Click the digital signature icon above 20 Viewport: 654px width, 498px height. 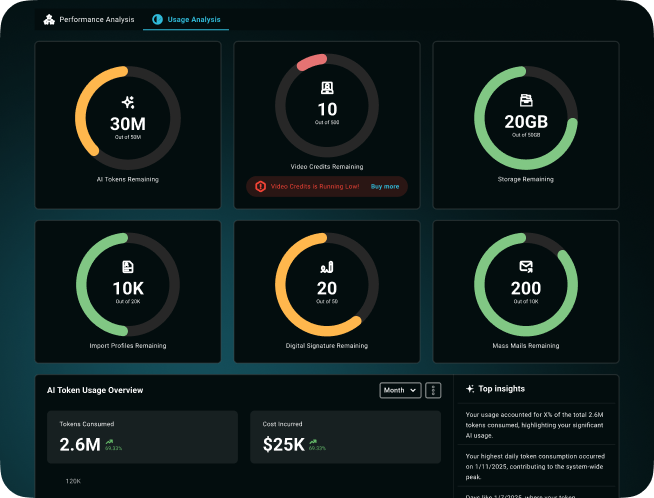click(327, 267)
